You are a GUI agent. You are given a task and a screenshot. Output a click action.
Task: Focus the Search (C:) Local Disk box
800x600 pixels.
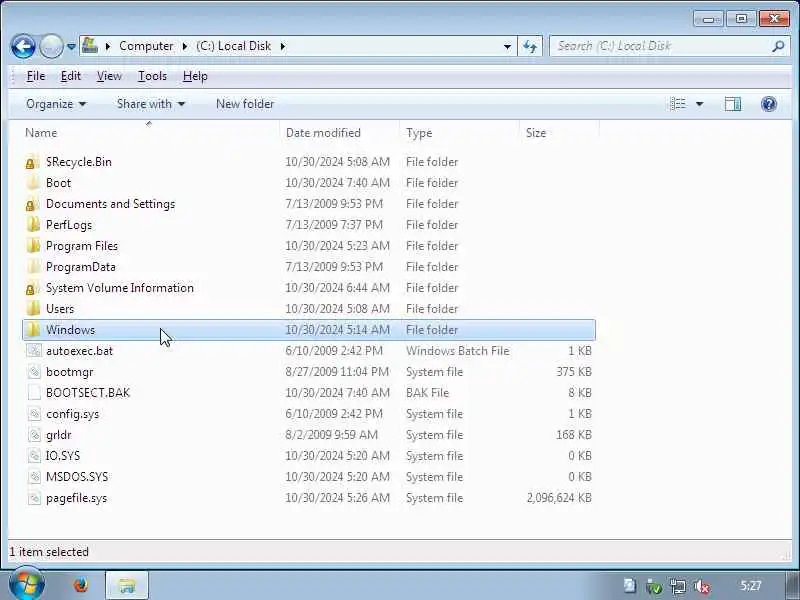[661, 46]
